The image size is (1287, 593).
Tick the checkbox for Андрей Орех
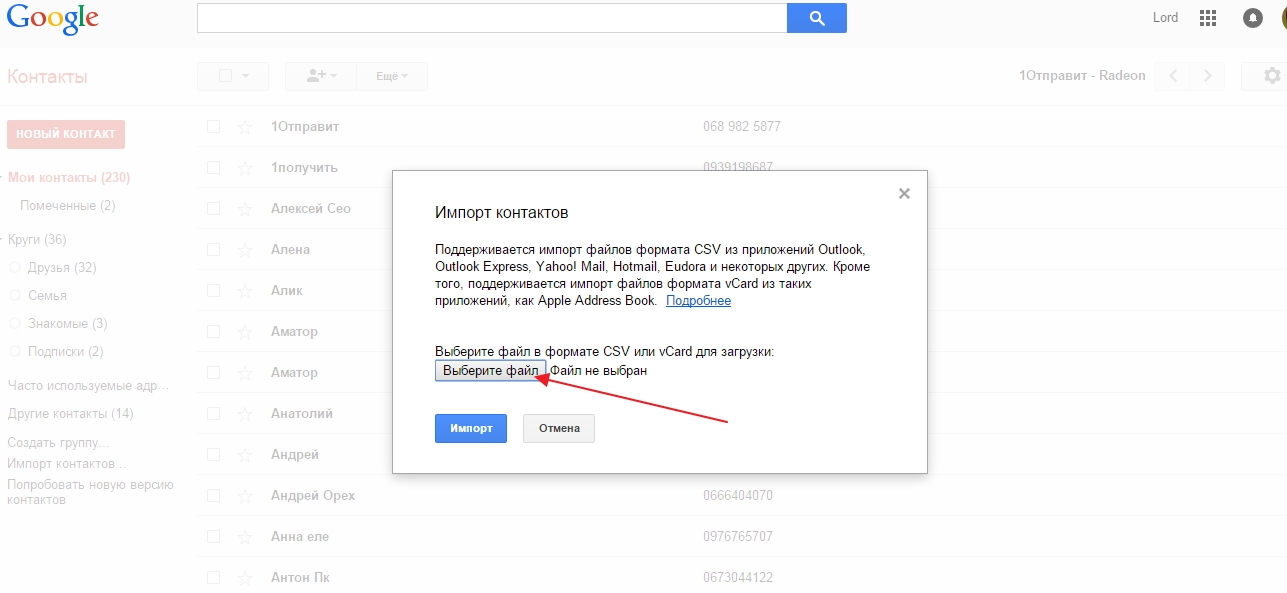(x=213, y=496)
